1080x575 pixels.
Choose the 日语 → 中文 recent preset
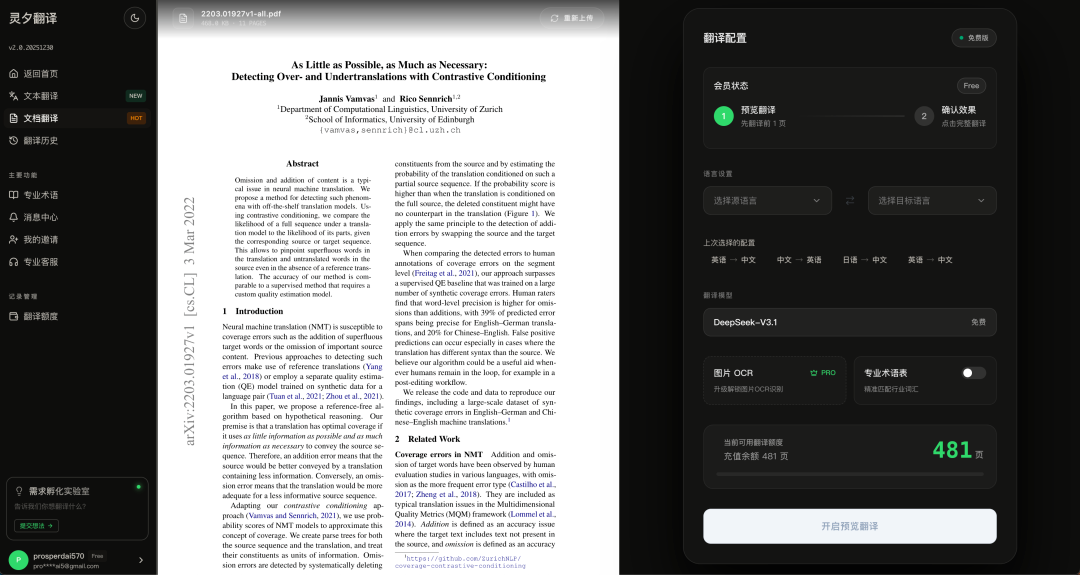click(864, 260)
